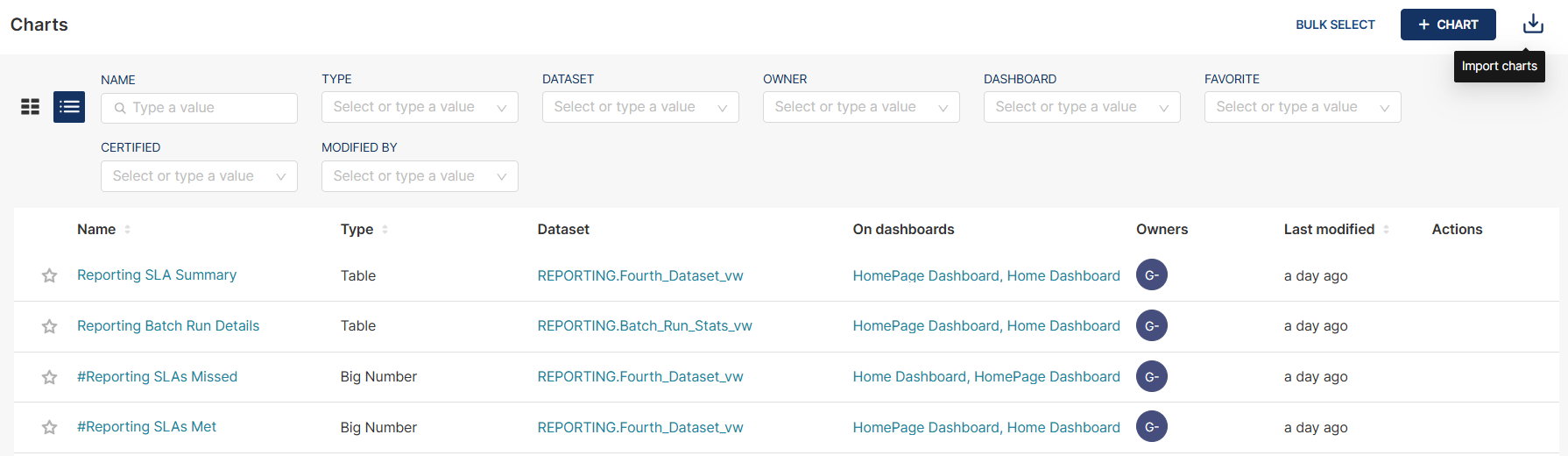Image resolution: width=1568 pixels, height=456 pixels.
Task: Focus the Name search input field
Action: [x=208, y=108]
